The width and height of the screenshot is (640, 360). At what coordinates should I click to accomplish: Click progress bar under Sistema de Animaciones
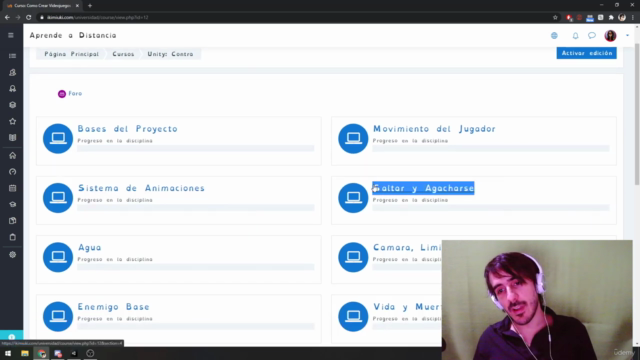196,208
